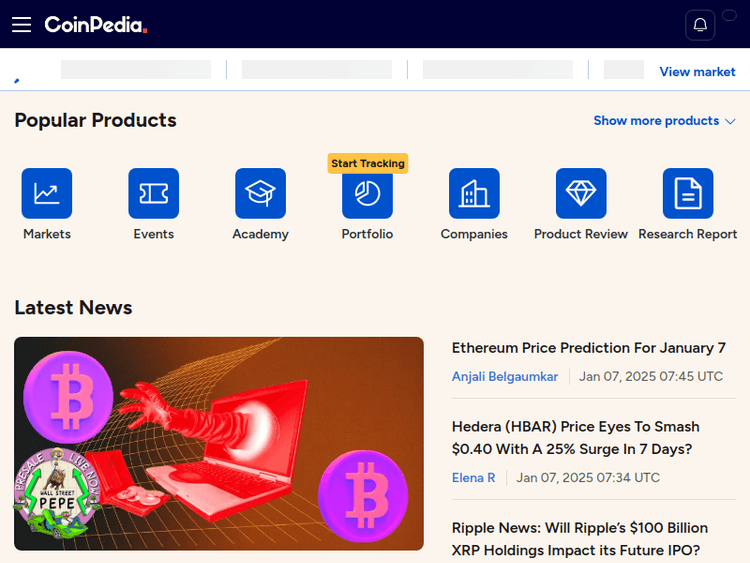Open the Product Review diamond icon
The height and width of the screenshot is (563, 750).
[x=581, y=193]
